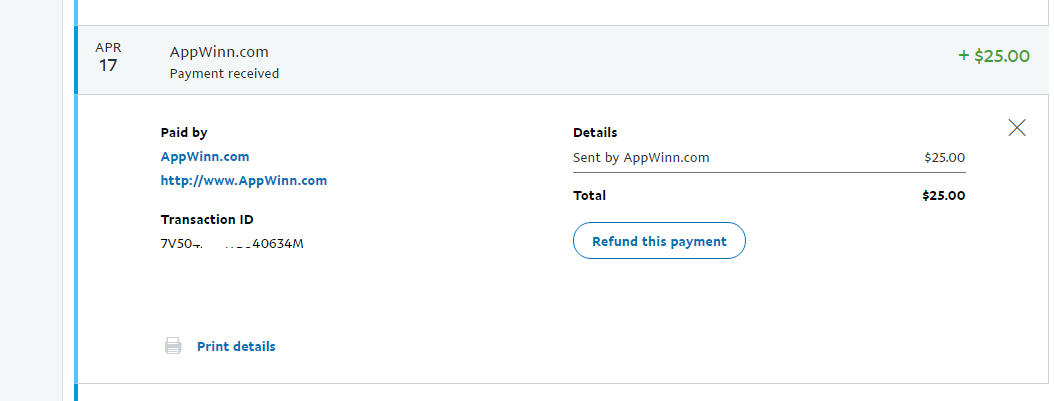Click the Sent by AppWinn.com line

(x=641, y=157)
